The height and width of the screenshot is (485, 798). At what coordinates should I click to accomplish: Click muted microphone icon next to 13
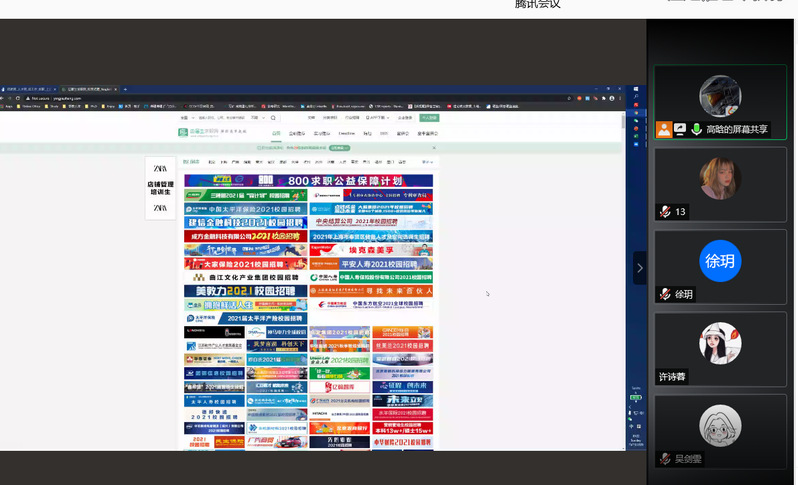665,212
